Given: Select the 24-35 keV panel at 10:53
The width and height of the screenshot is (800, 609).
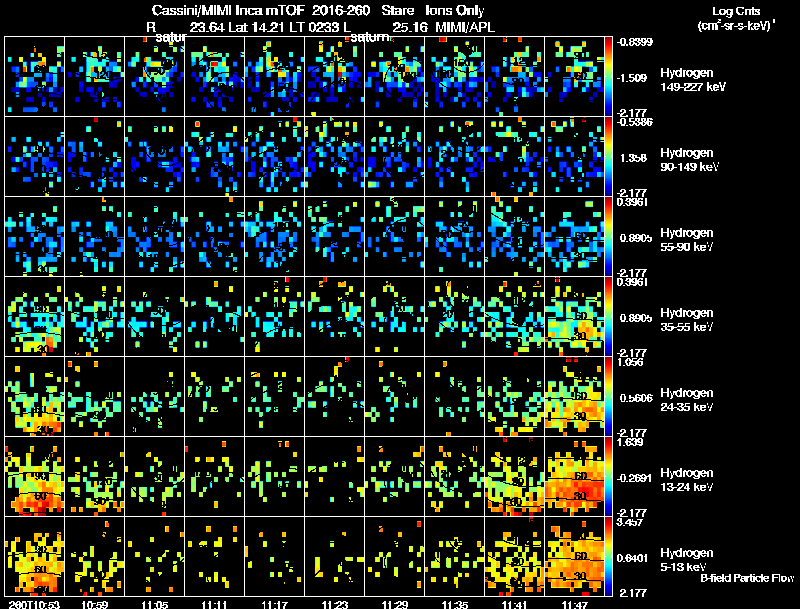Looking at the screenshot, I should click(35, 397).
